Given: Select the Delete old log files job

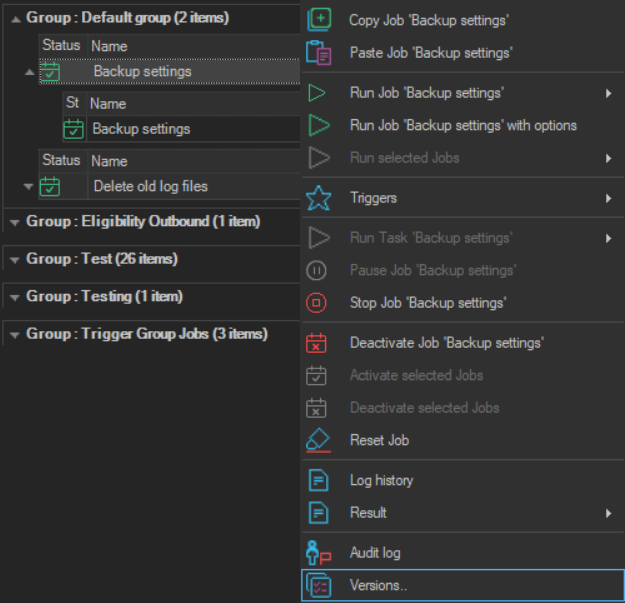Looking at the screenshot, I should [150, 186].
